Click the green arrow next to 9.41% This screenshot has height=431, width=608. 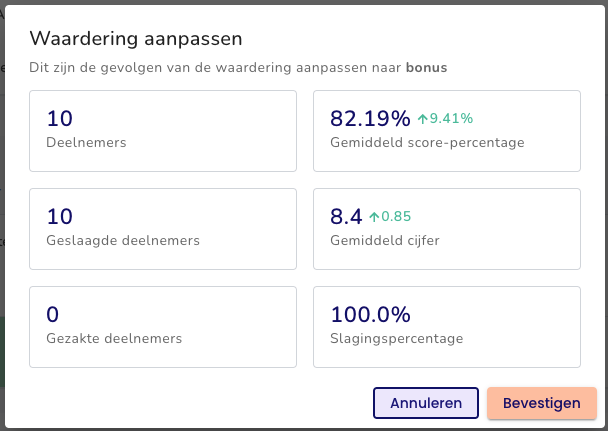[423, 119]
